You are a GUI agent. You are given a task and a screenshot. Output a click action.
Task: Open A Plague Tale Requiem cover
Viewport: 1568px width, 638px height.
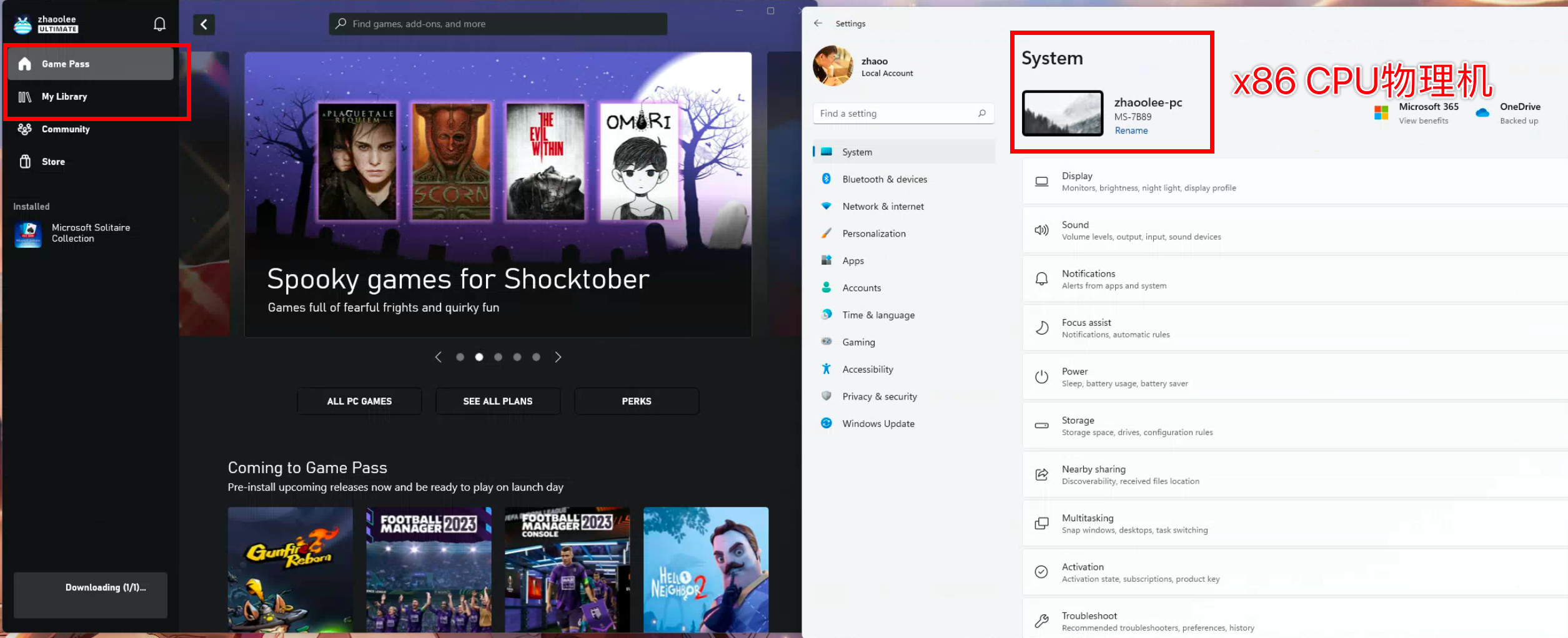[357, 162]
